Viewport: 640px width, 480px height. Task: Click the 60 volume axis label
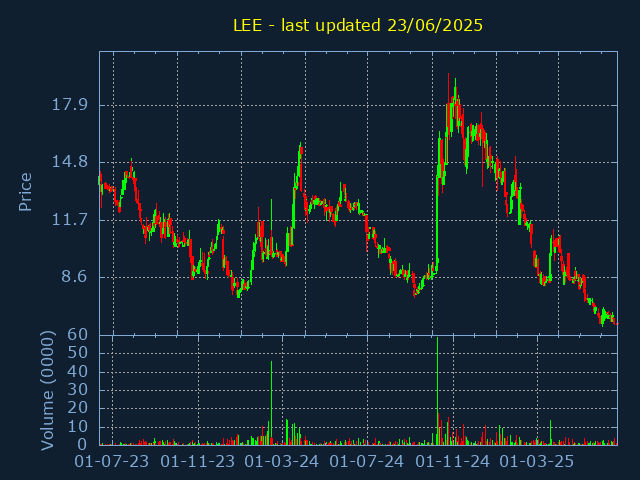78,335
